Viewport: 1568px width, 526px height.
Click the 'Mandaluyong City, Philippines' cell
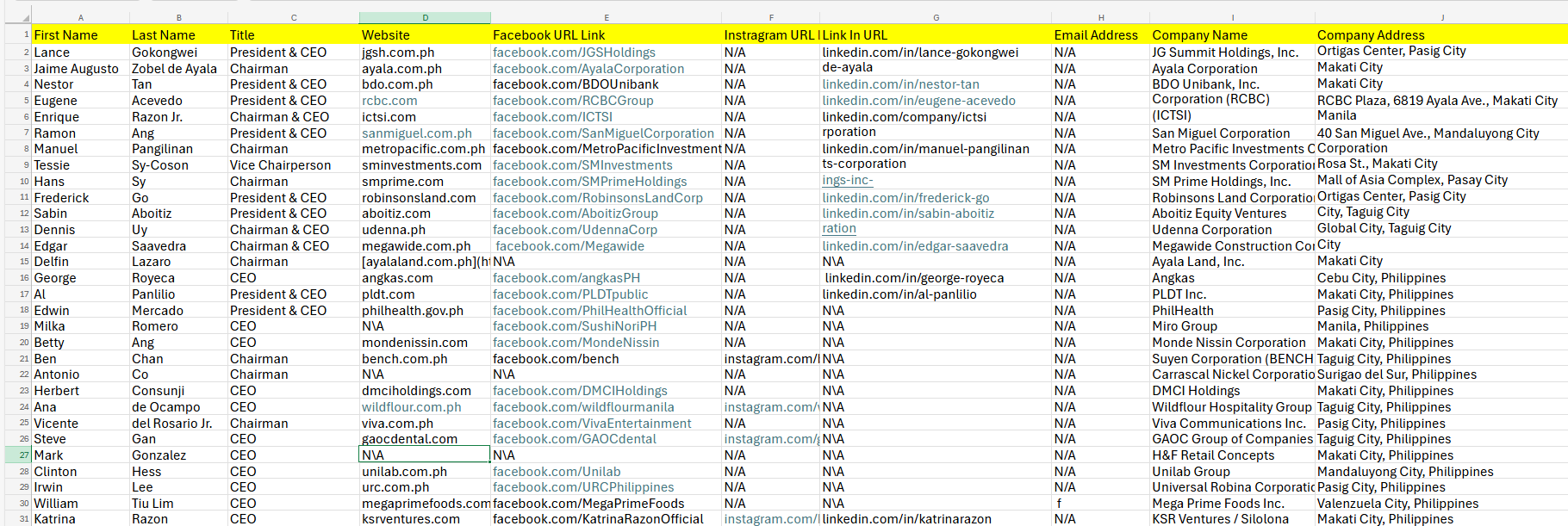coord(1441,472)
